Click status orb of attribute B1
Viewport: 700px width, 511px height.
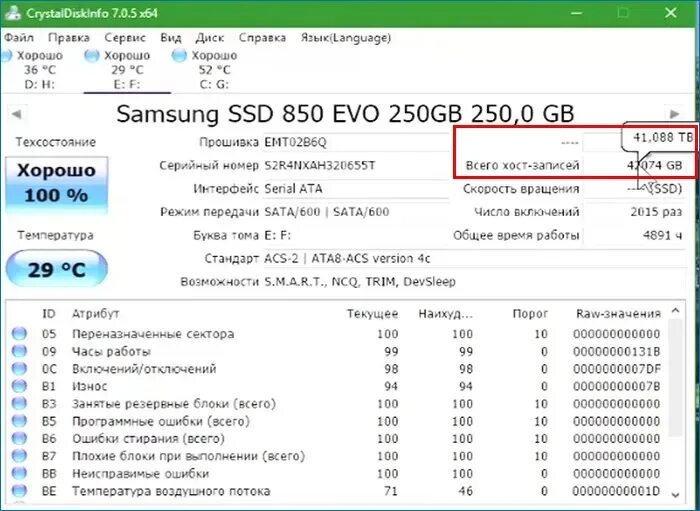point(19,386)
